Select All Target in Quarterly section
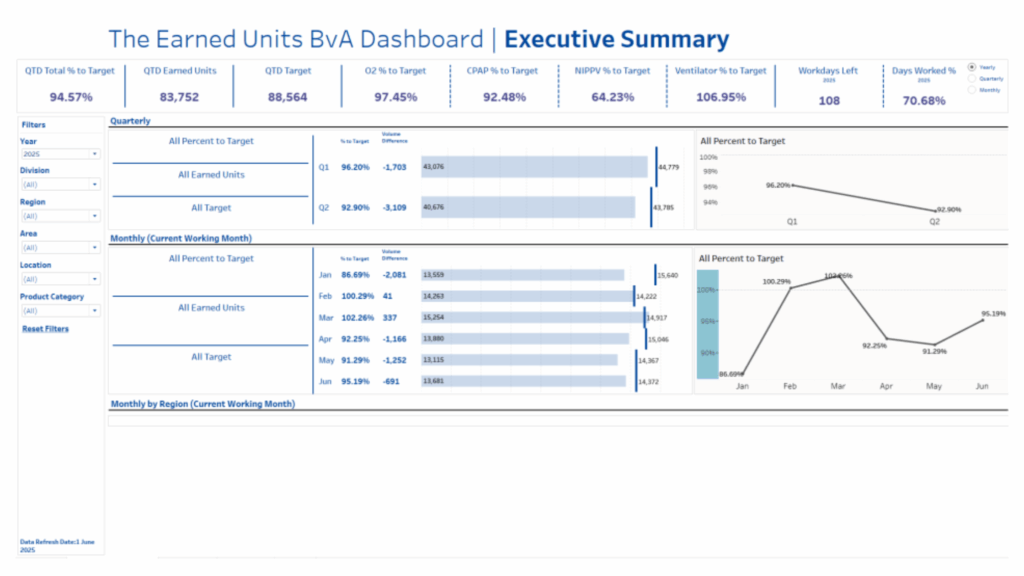The image size is (1024, 576). coord(211,208)
